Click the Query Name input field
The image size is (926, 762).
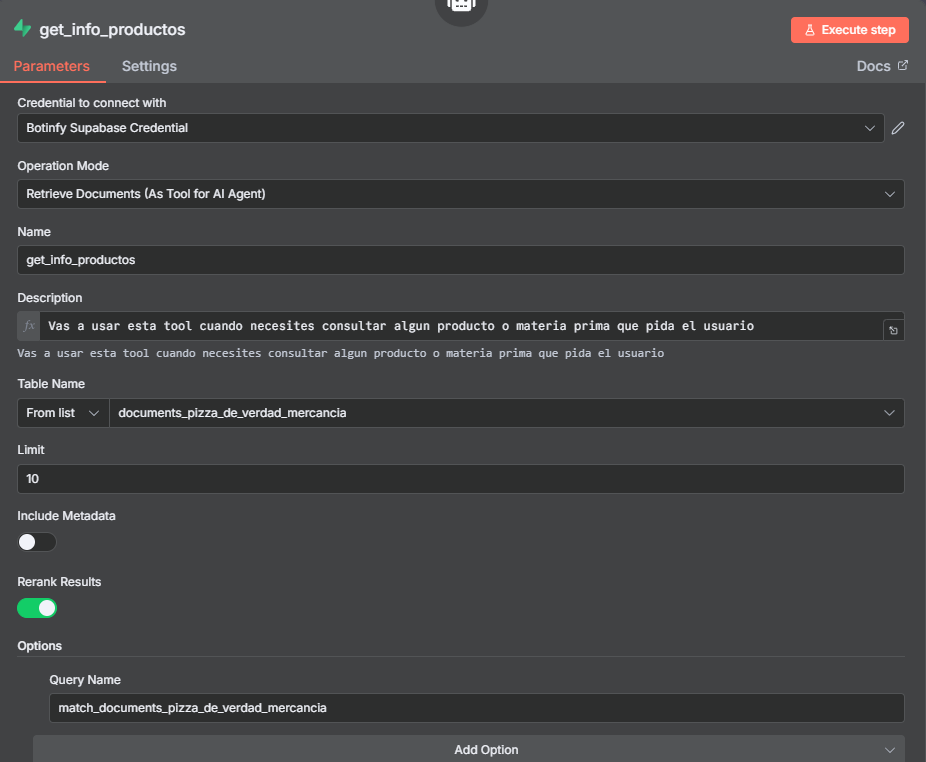tap(477, 708)
